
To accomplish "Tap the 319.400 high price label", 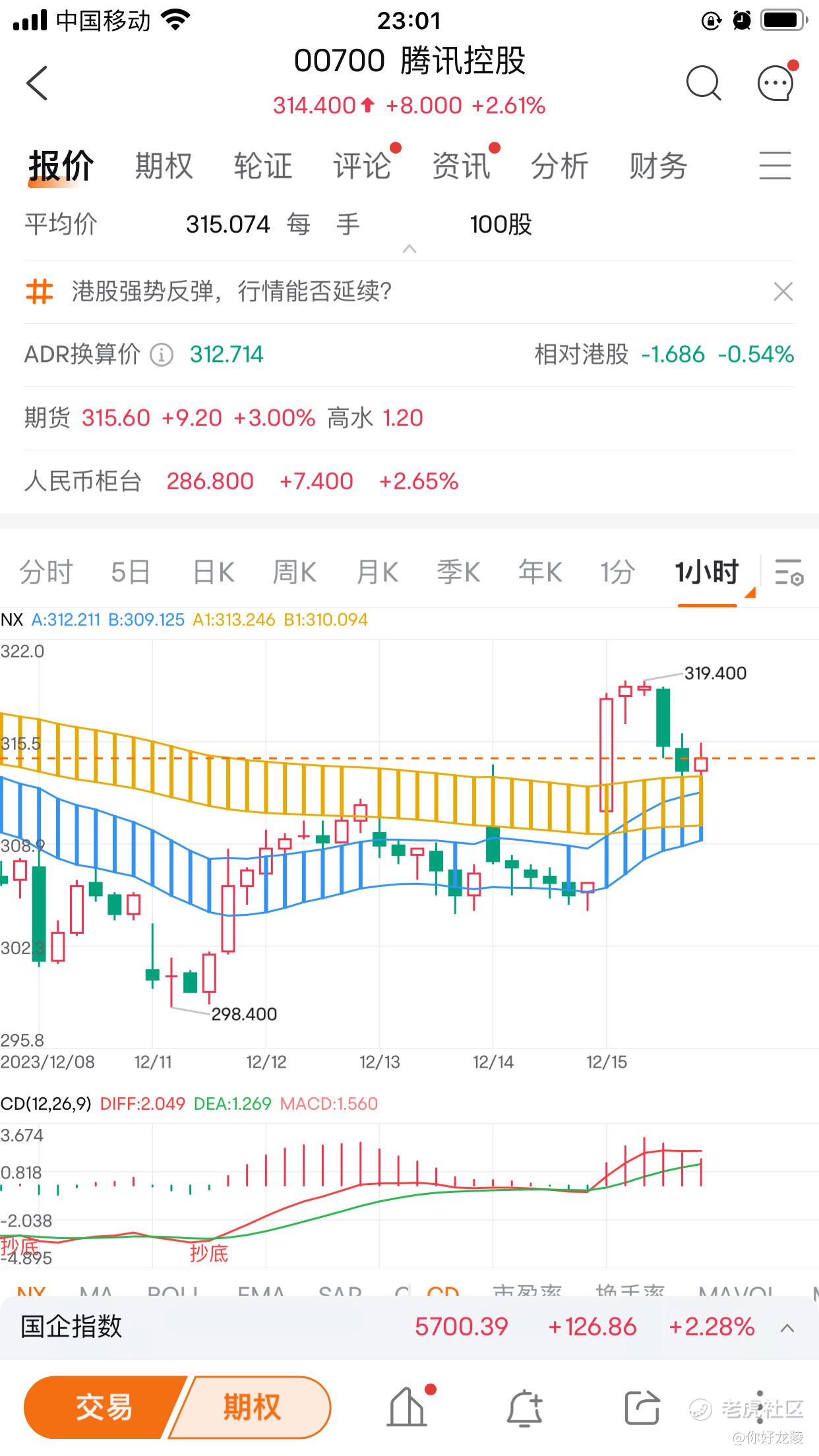I will 715,673.
